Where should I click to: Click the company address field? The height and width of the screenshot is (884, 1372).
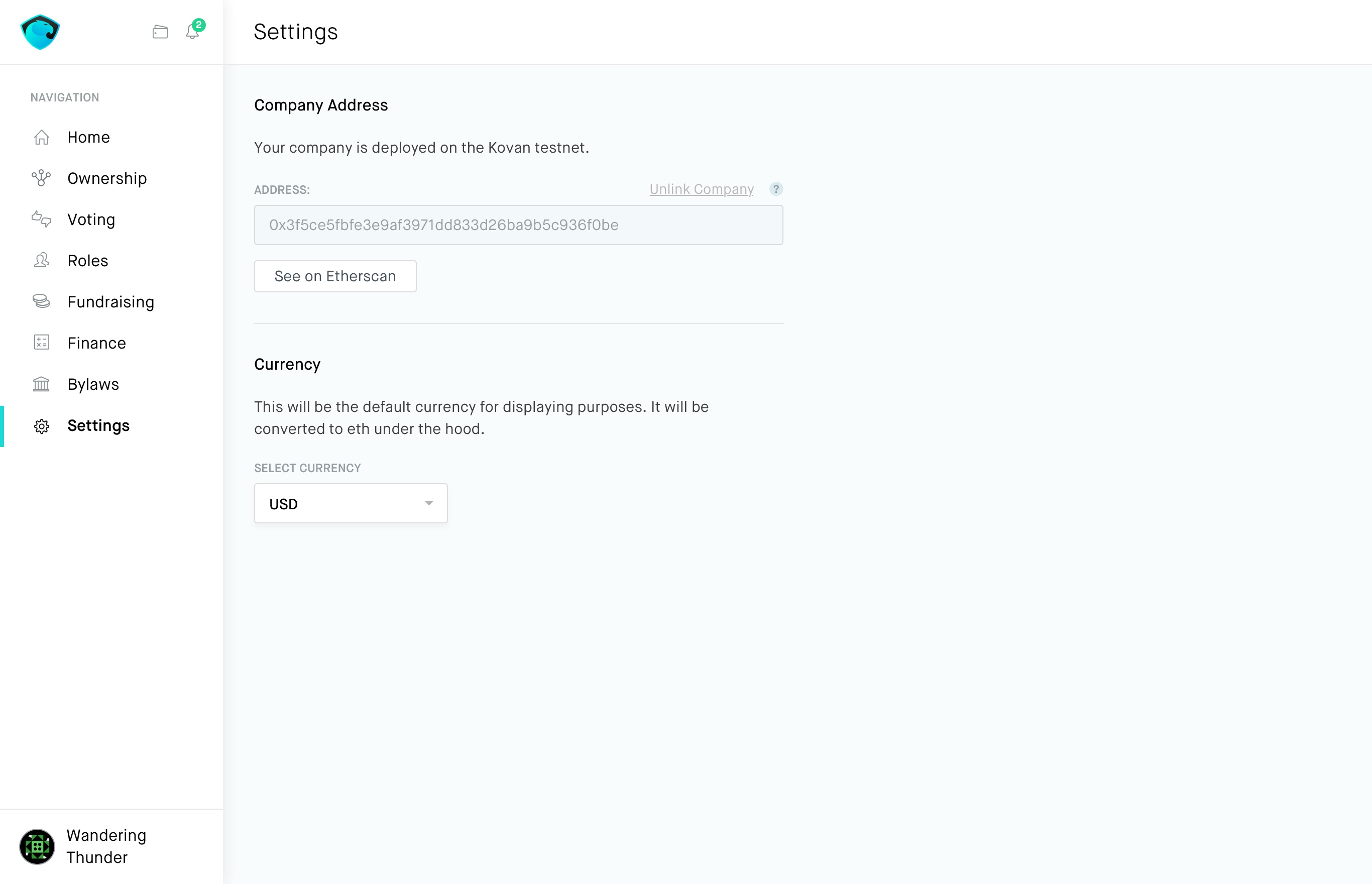(x=518, y=225)
